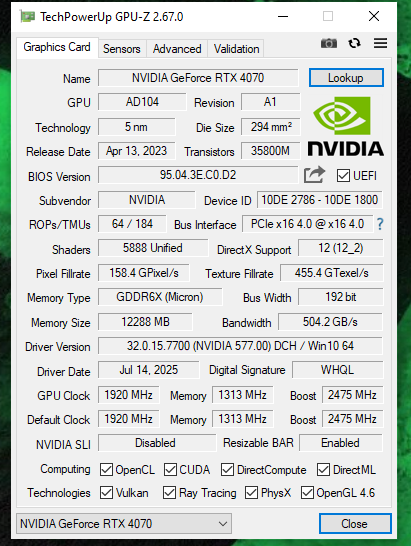This screenshot has height=546, width=411.
Task: Toggle the DirectCompute checkbox
Action: (x=227, y=469)
